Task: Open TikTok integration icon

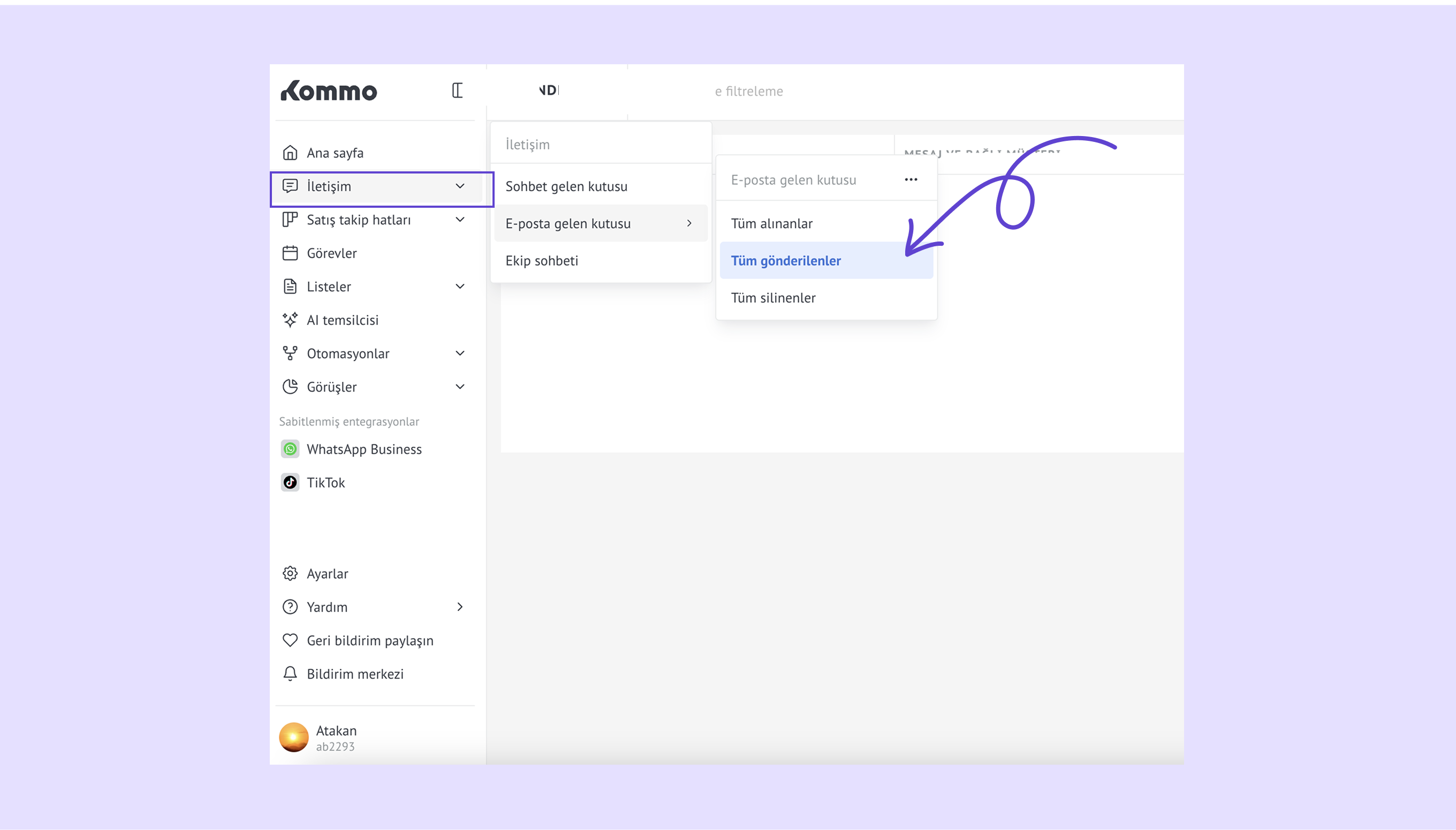Action: pos(290,482)
